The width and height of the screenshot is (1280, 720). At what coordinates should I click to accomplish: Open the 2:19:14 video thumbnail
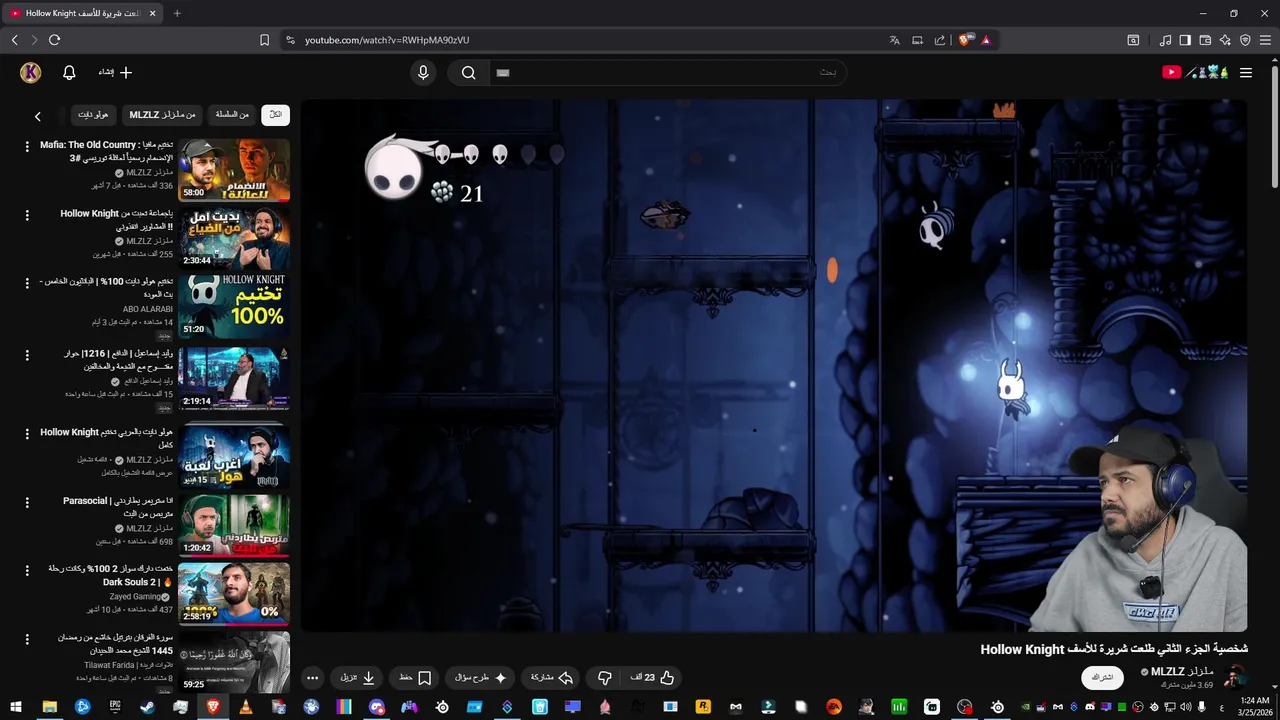coord(234,378)
